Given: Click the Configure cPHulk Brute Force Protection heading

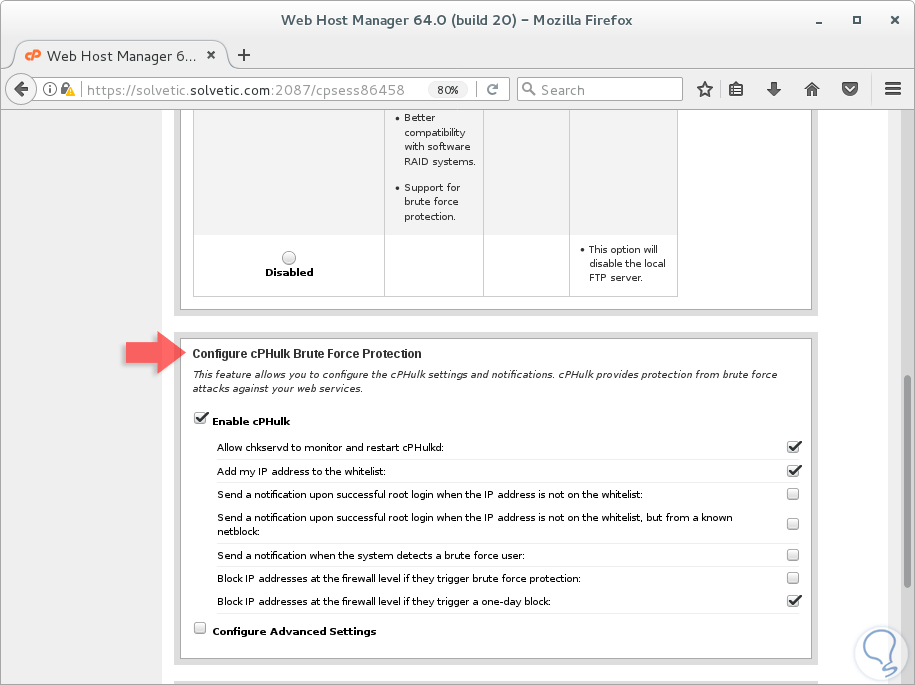Looking at the screenshot, I should pos(307,354).
